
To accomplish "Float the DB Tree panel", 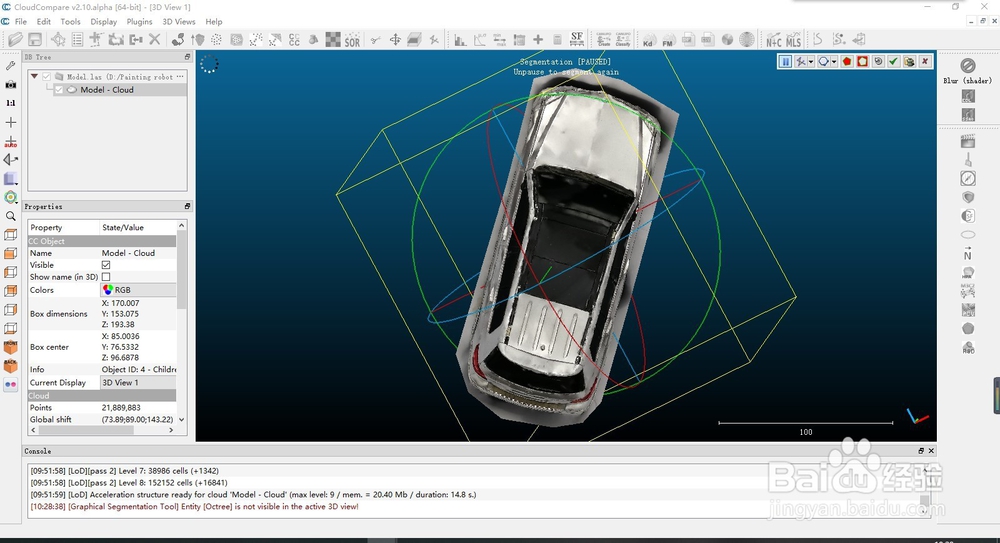I will 188,57.
